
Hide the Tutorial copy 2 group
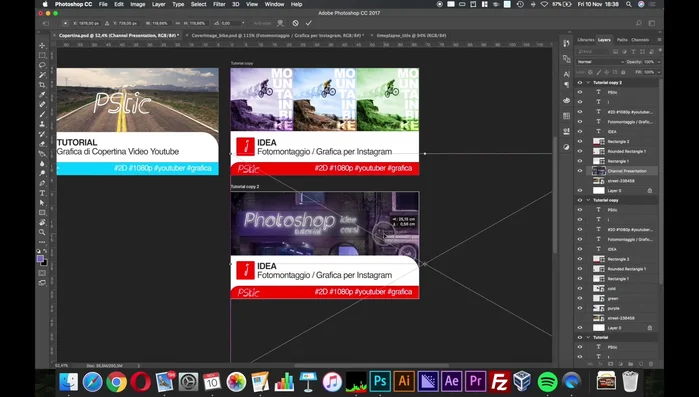click(x=580, y=82)
